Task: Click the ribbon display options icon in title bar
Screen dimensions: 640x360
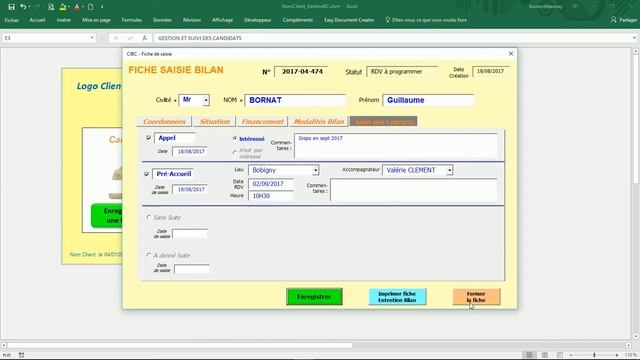Action: (576, 7)
